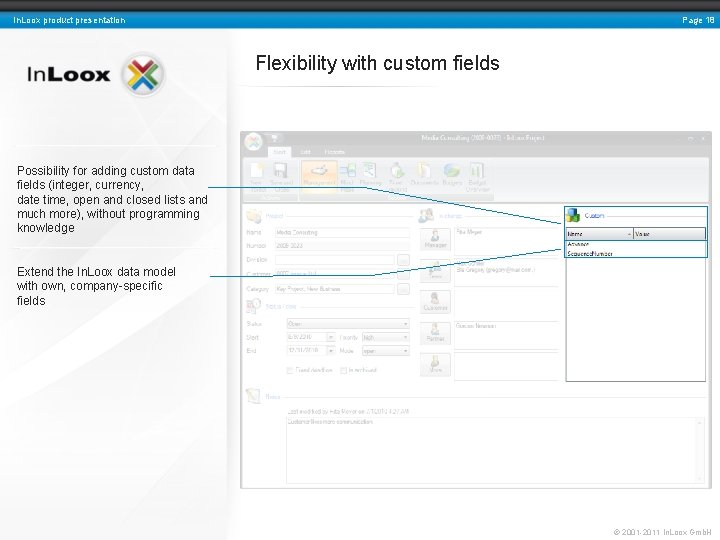This screenshot has height=540, width=720.
Task: Click the Value column header in Custom grid
Action: point(669,234)
